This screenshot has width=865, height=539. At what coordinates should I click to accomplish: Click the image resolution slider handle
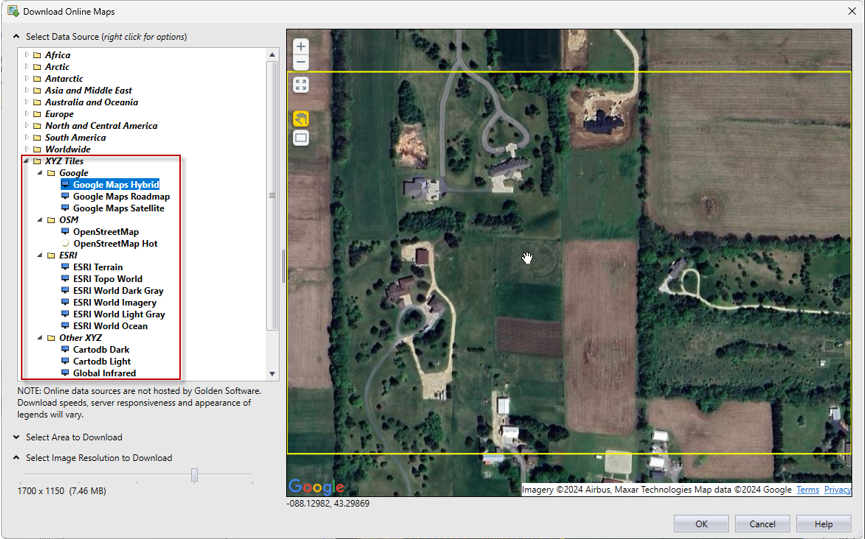click(194, 475)
